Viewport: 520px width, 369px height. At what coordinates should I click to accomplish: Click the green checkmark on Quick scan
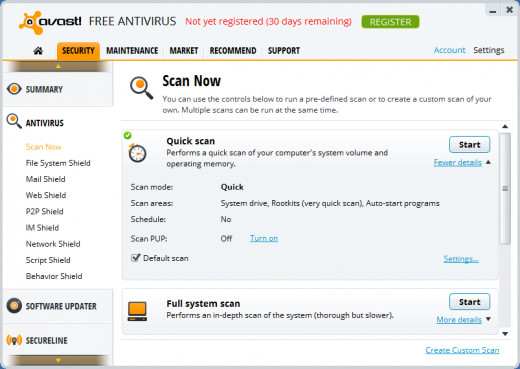(127, 135)
